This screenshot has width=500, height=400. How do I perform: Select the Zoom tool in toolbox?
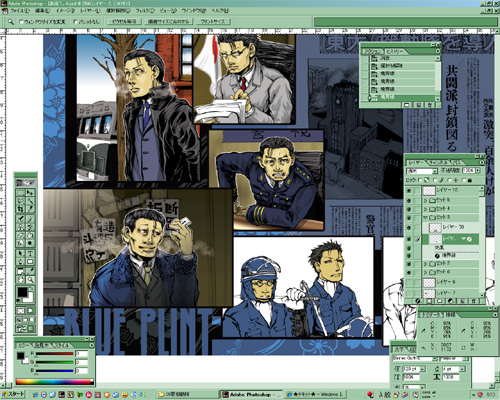point(30,280)
